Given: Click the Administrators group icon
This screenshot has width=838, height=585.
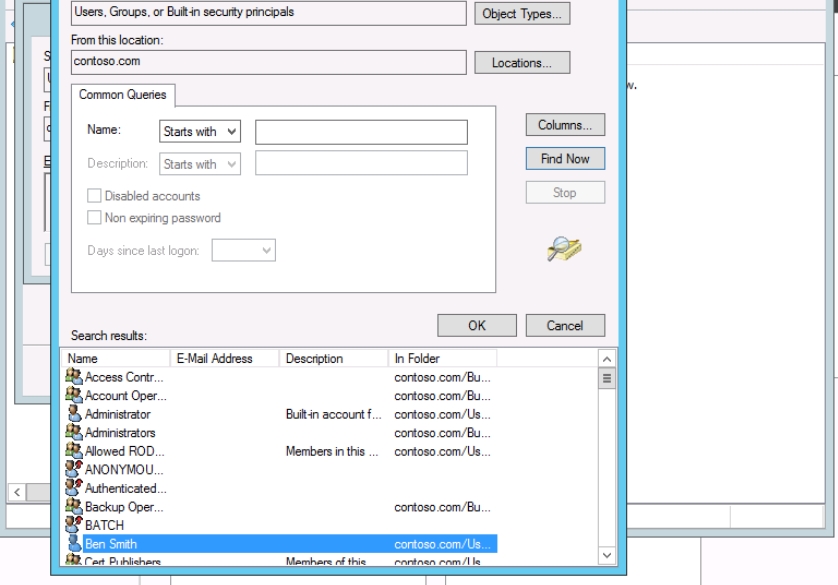Looking at the screenshot, I should (74, 433).
